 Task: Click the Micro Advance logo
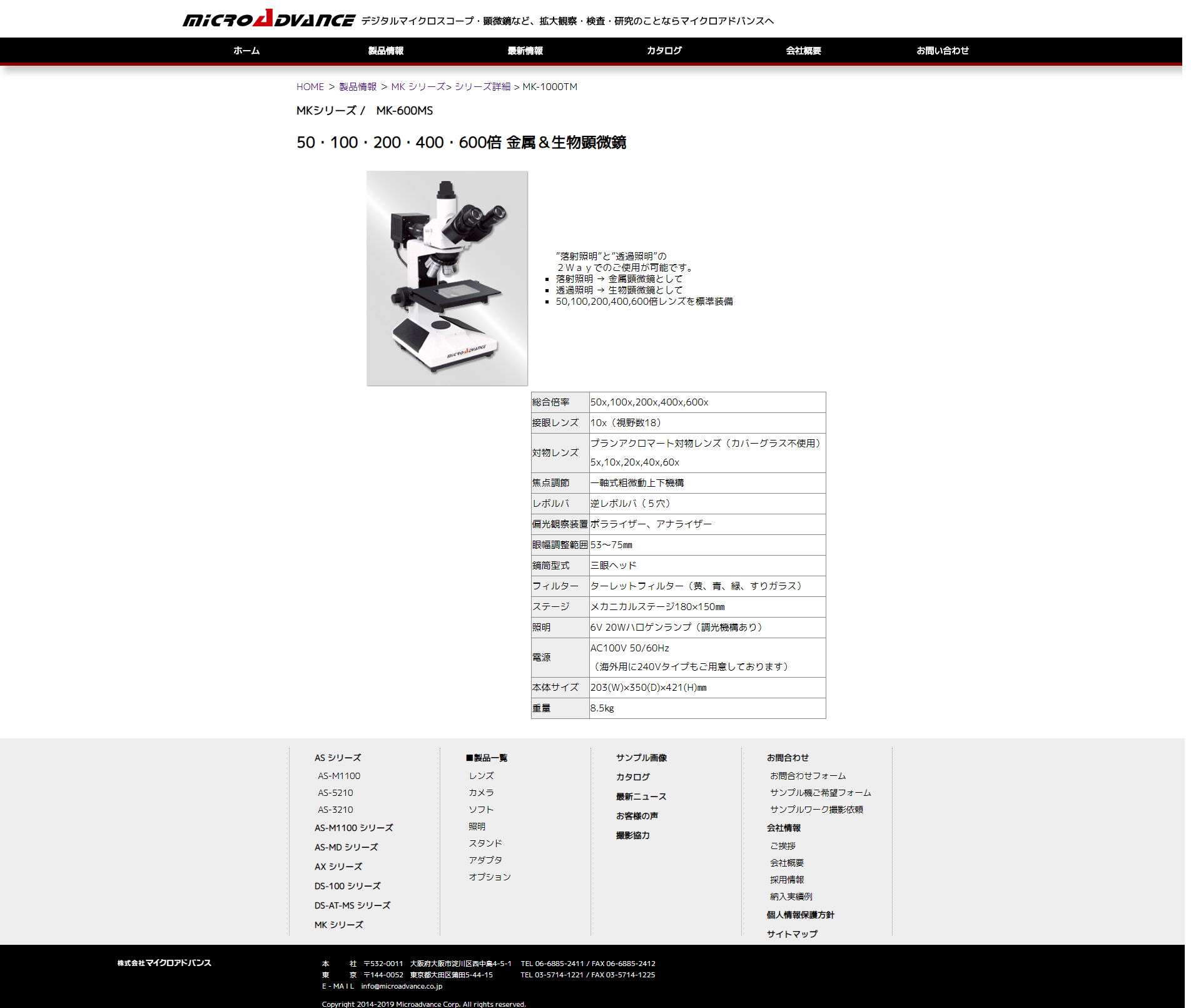point(269,19)
